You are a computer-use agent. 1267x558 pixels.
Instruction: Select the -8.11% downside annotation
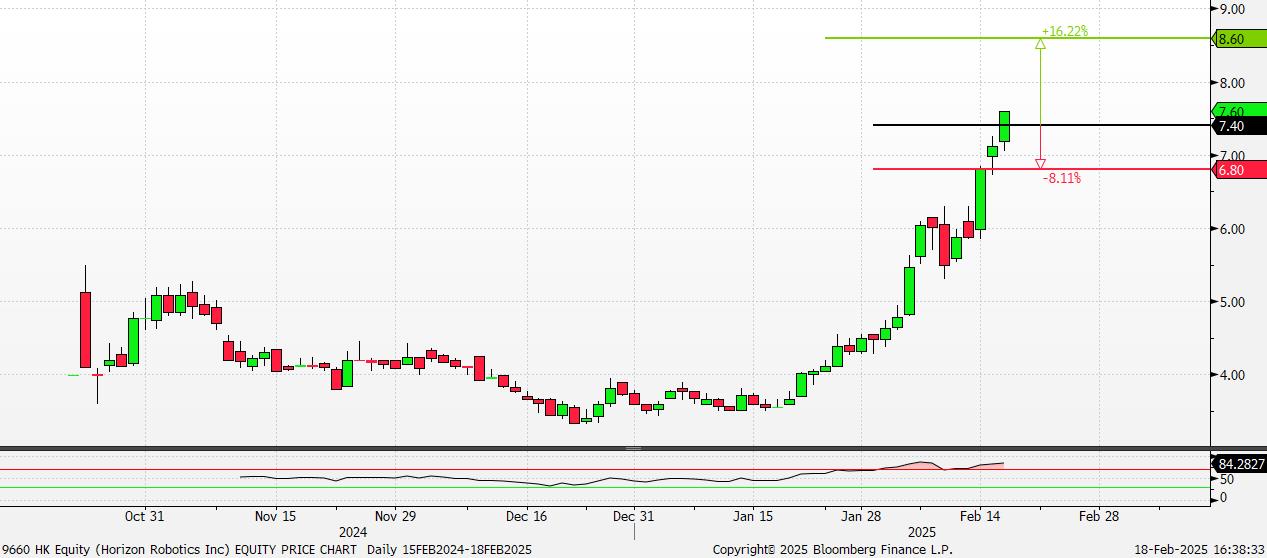(1061, 178)
